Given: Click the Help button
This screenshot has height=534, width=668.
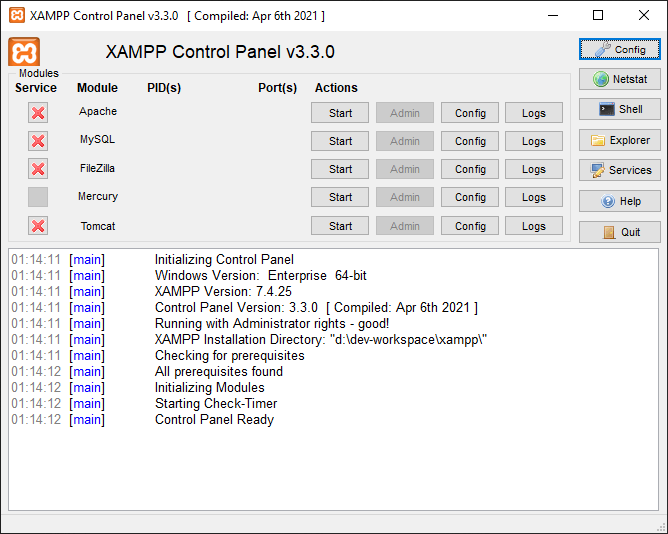Looking at the screenshot, I should pos(619,201).
